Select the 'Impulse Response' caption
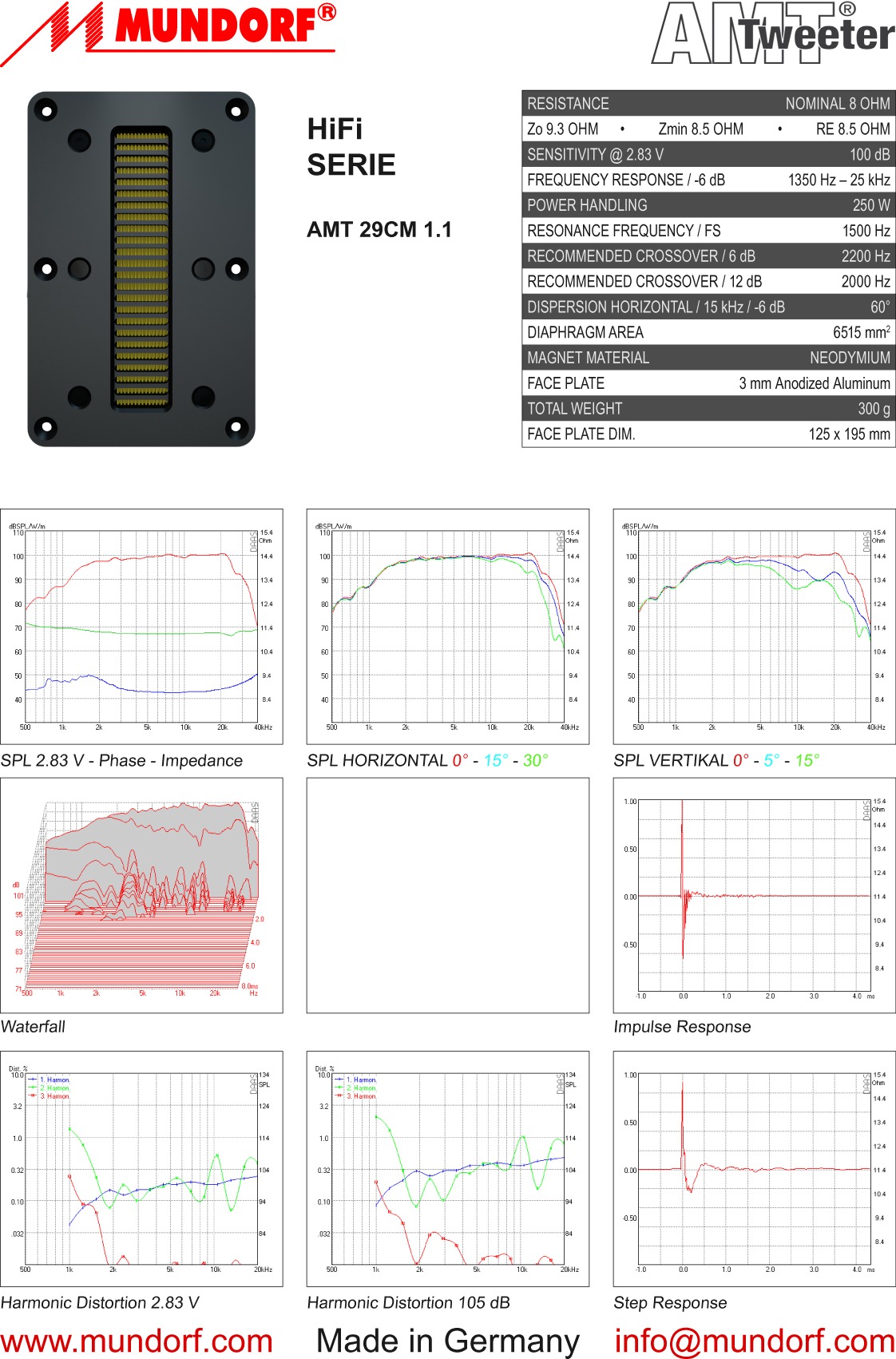Screen dimensions: 896x1359 [682, 1027]
